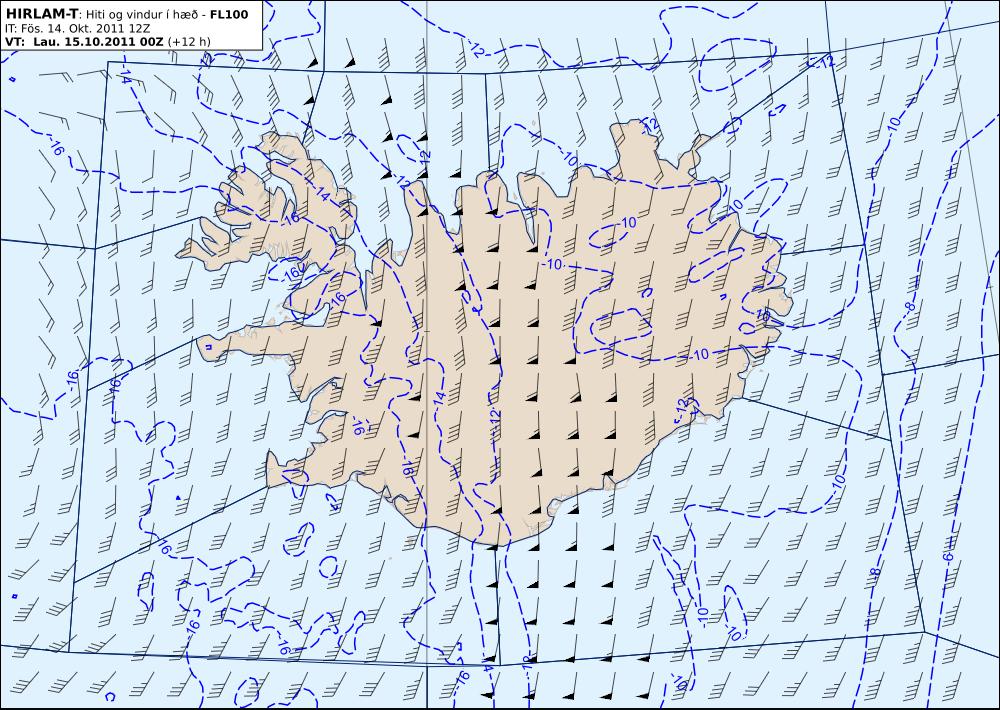The image size is (1000, 710).
Task: Click the HIRLAM-T title text
Action: coord(42,14)
